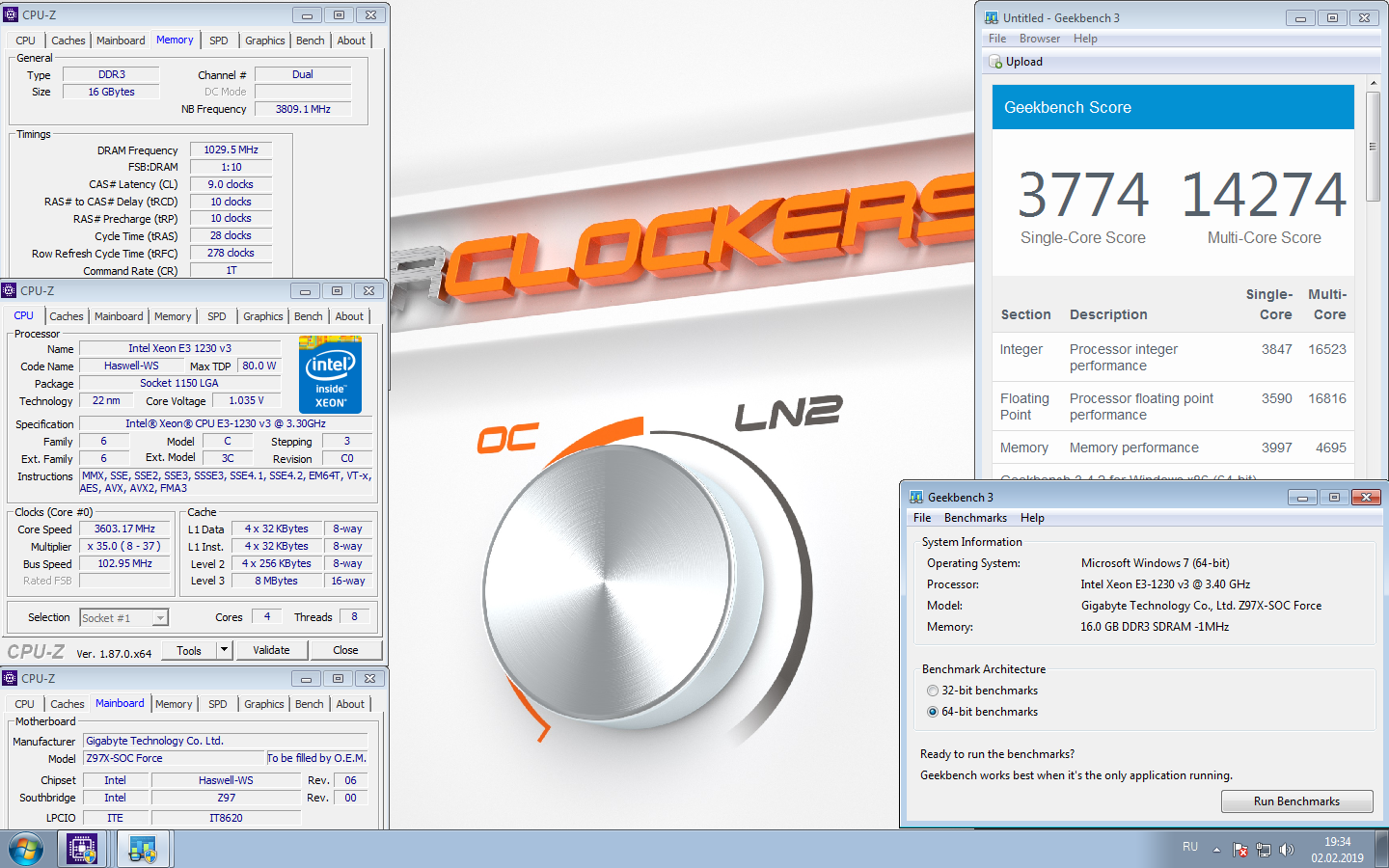1389x868 pixels.
Task: Switch to SPD tab in CPU-Z Memory window
Action: pos(219,41)
